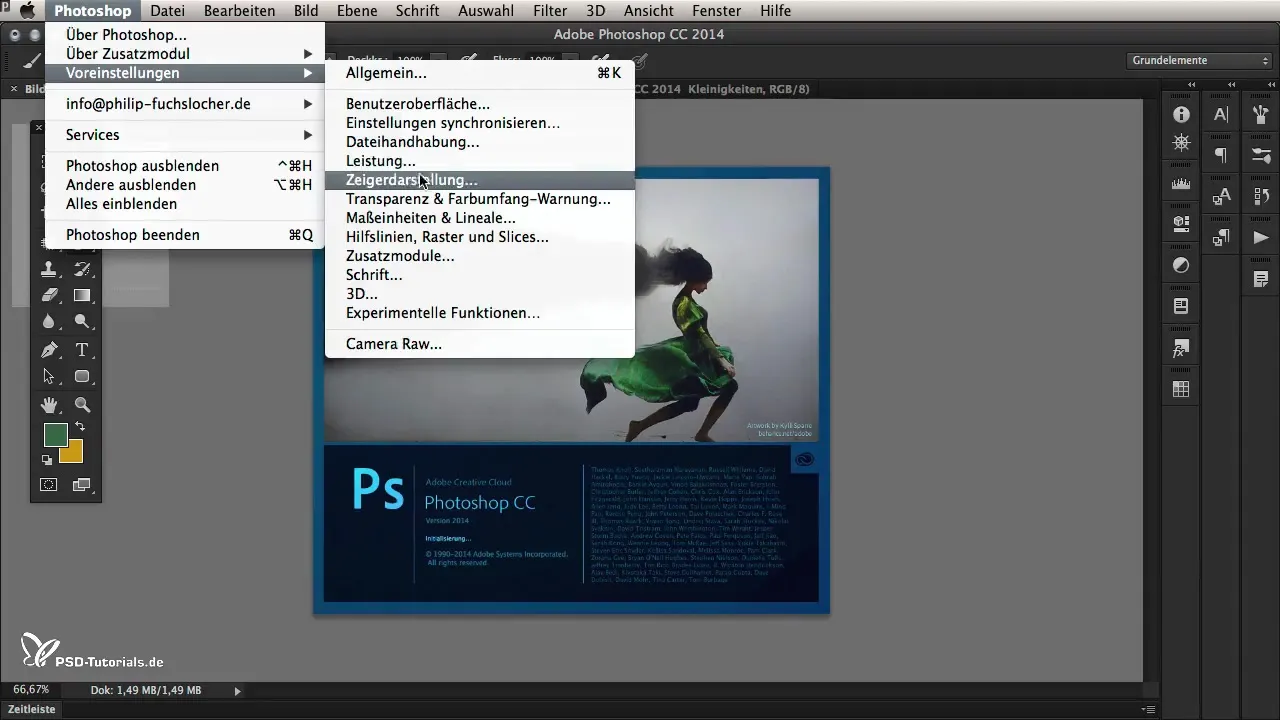Switch to the Zeitleiste panel tab
Viewport: 1280px width, 720px height.
[31, 709]
